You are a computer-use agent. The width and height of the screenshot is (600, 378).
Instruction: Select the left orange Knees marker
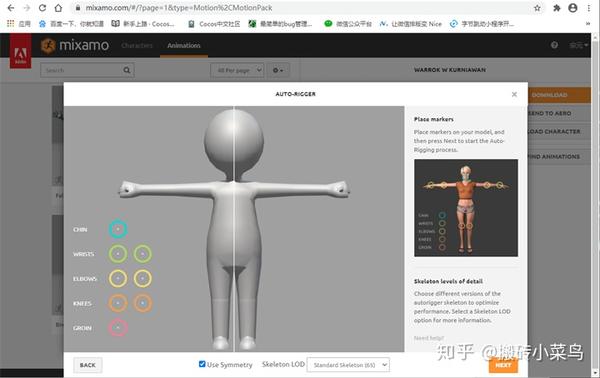pyautogui.click(x=118, y=303)
